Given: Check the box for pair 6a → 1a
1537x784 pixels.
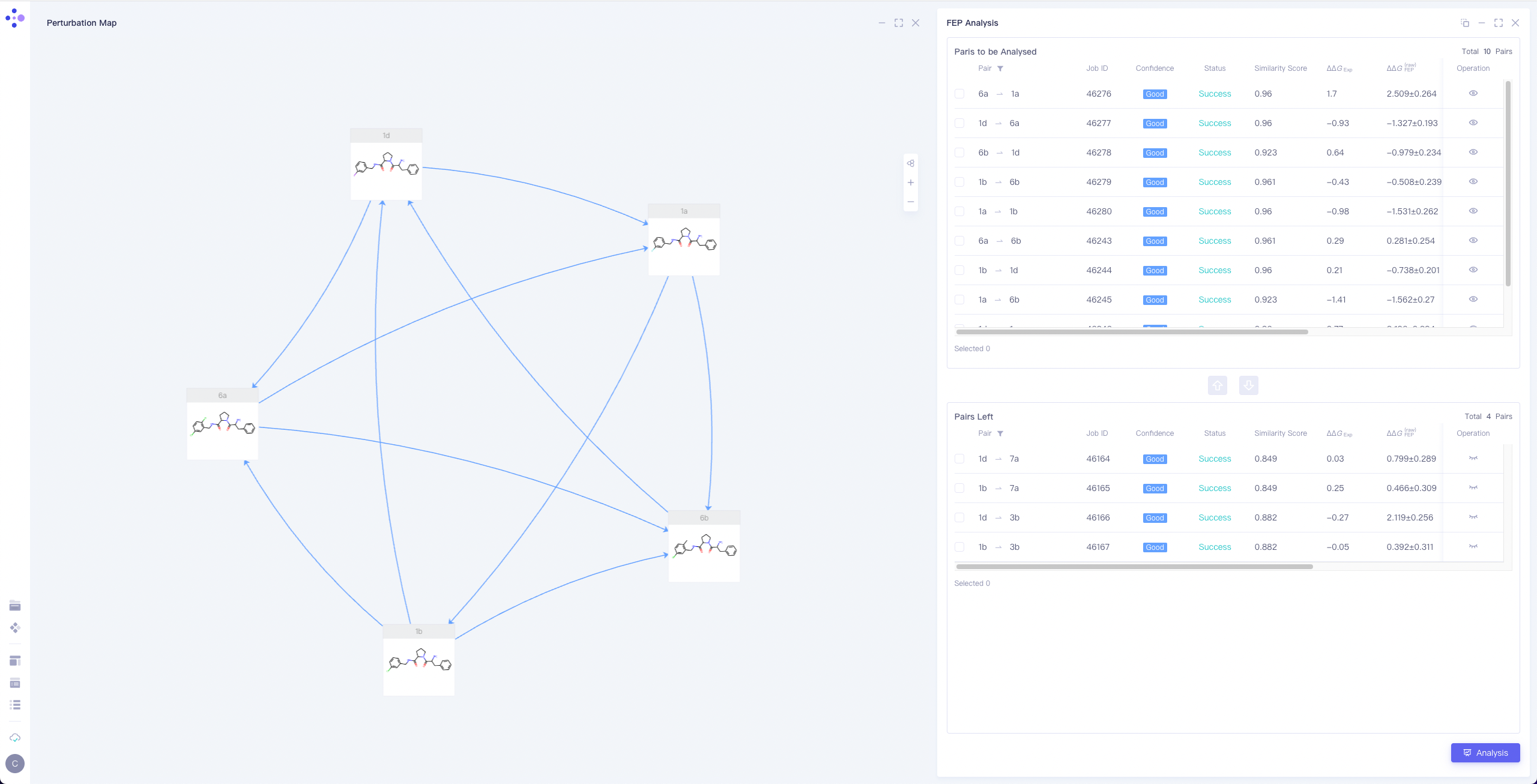Looking at the screenshot, I should point(959,94).
